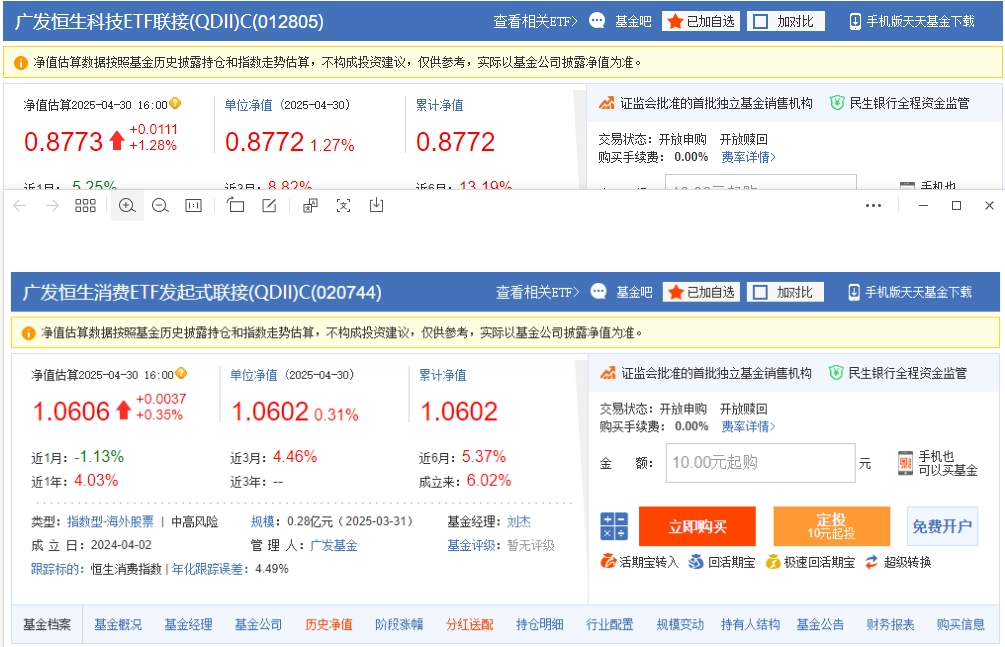Click the 年化跟踪误差 link
Screen dimensions: 1005x647
coord(207,569)
